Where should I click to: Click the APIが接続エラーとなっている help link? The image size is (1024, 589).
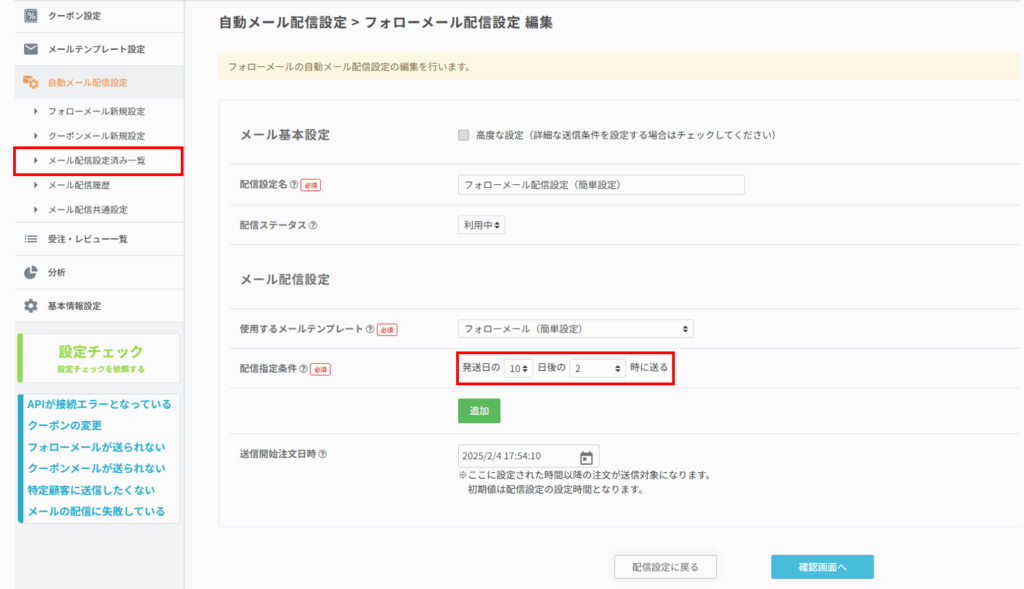[x=99, y=404]
